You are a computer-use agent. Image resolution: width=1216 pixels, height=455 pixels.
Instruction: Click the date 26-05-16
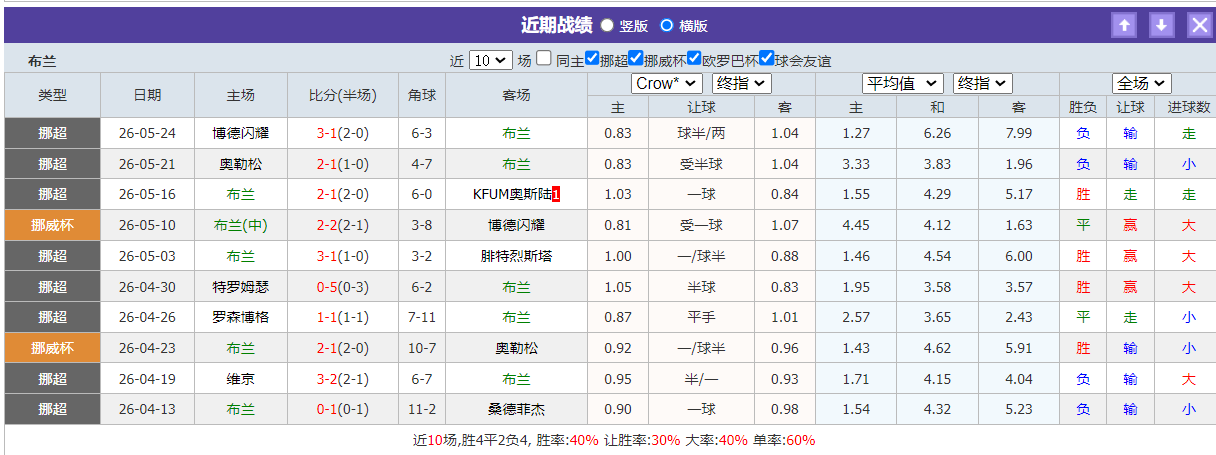click(147, 194)
